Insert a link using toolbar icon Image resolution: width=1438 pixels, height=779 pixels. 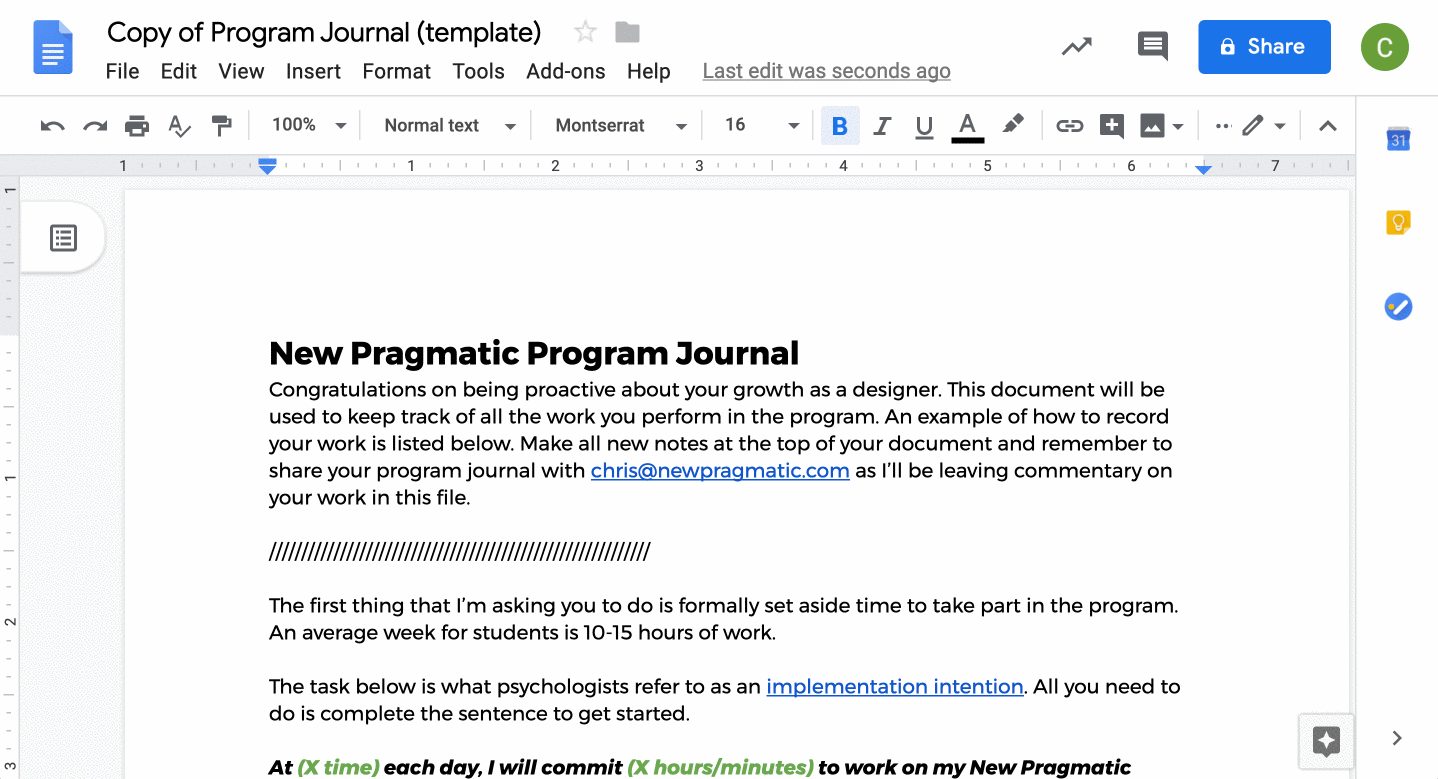pyautogui.click(x=1070, y=126)
